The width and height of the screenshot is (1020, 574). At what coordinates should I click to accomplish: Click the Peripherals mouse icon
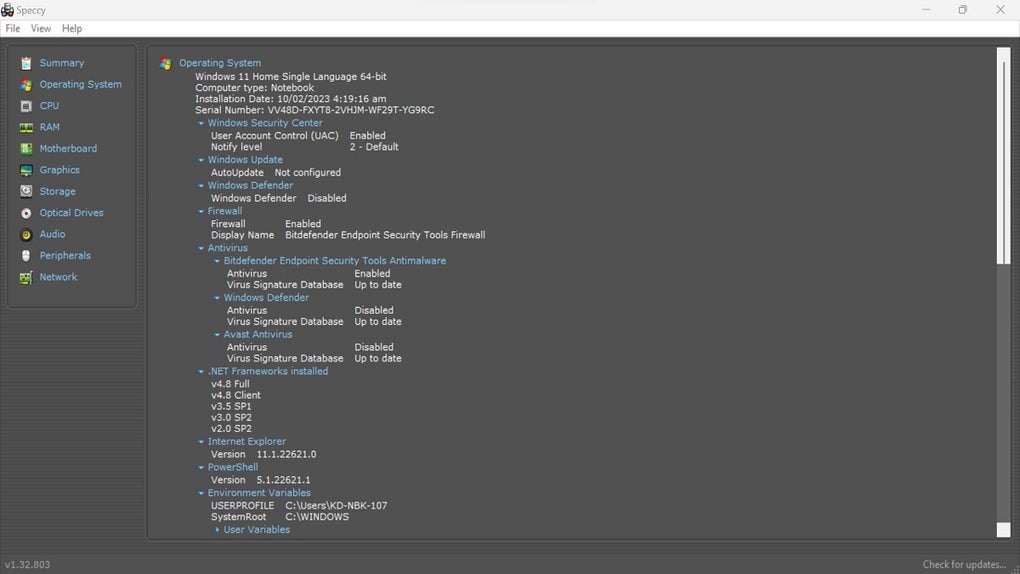pyautogui.click(x=26, y=256)
